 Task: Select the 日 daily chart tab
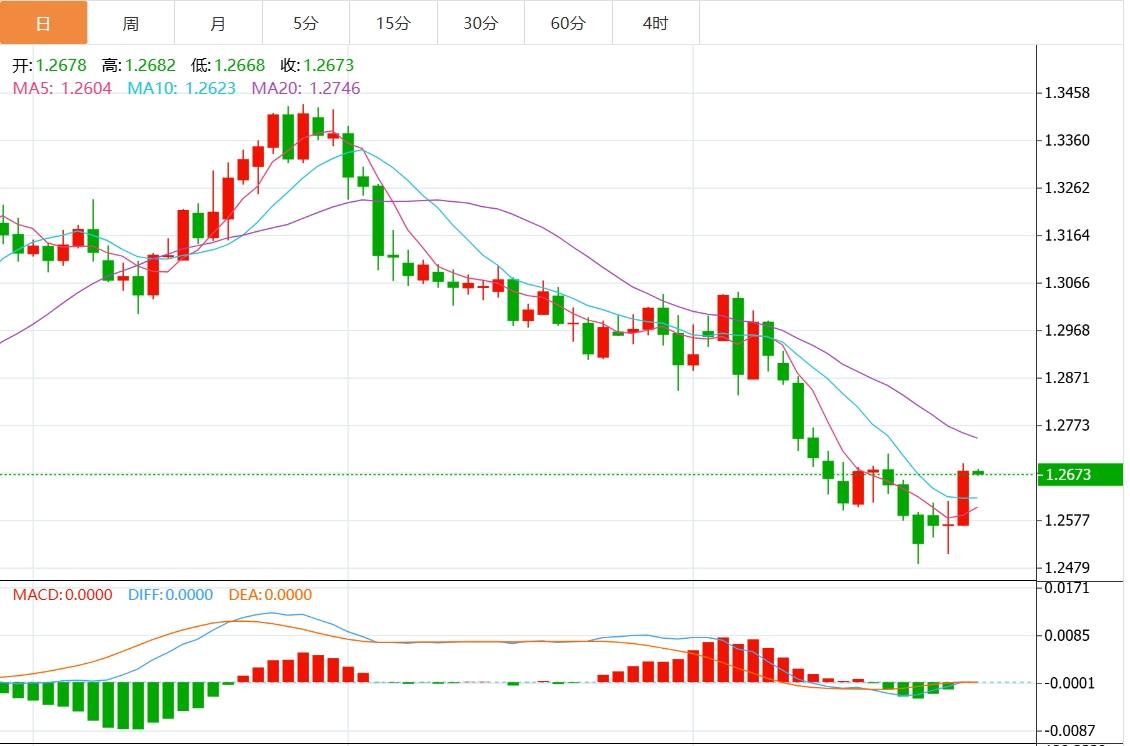tap(43, 23)
